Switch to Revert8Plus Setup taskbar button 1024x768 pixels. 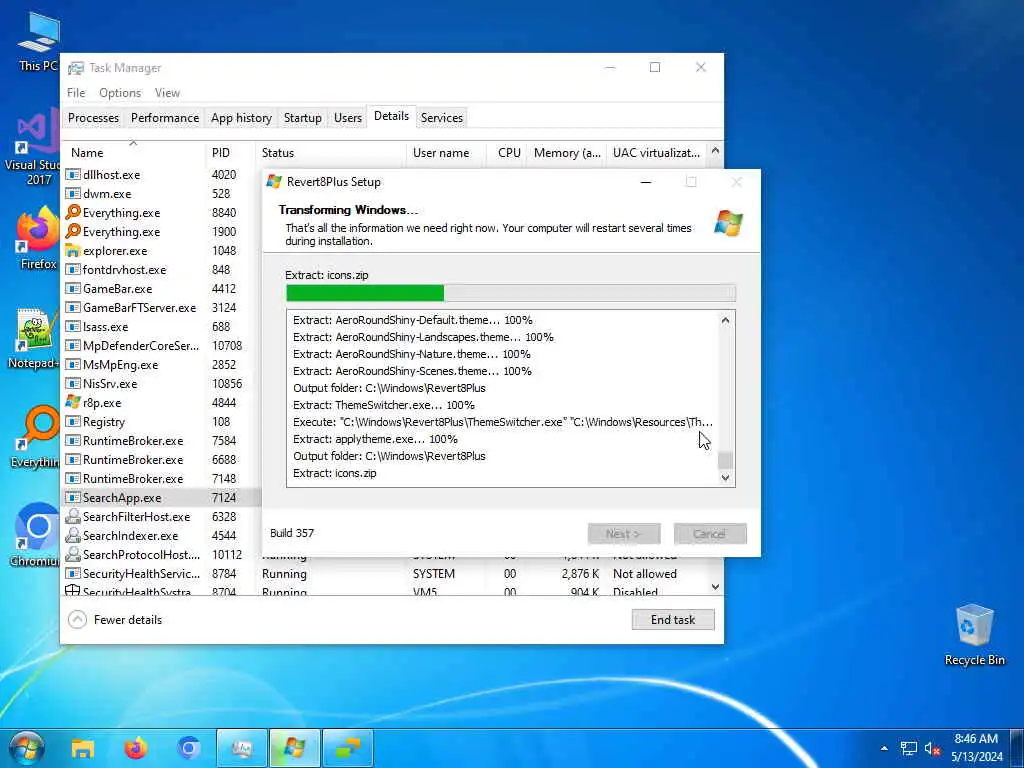tap(295, 748)
